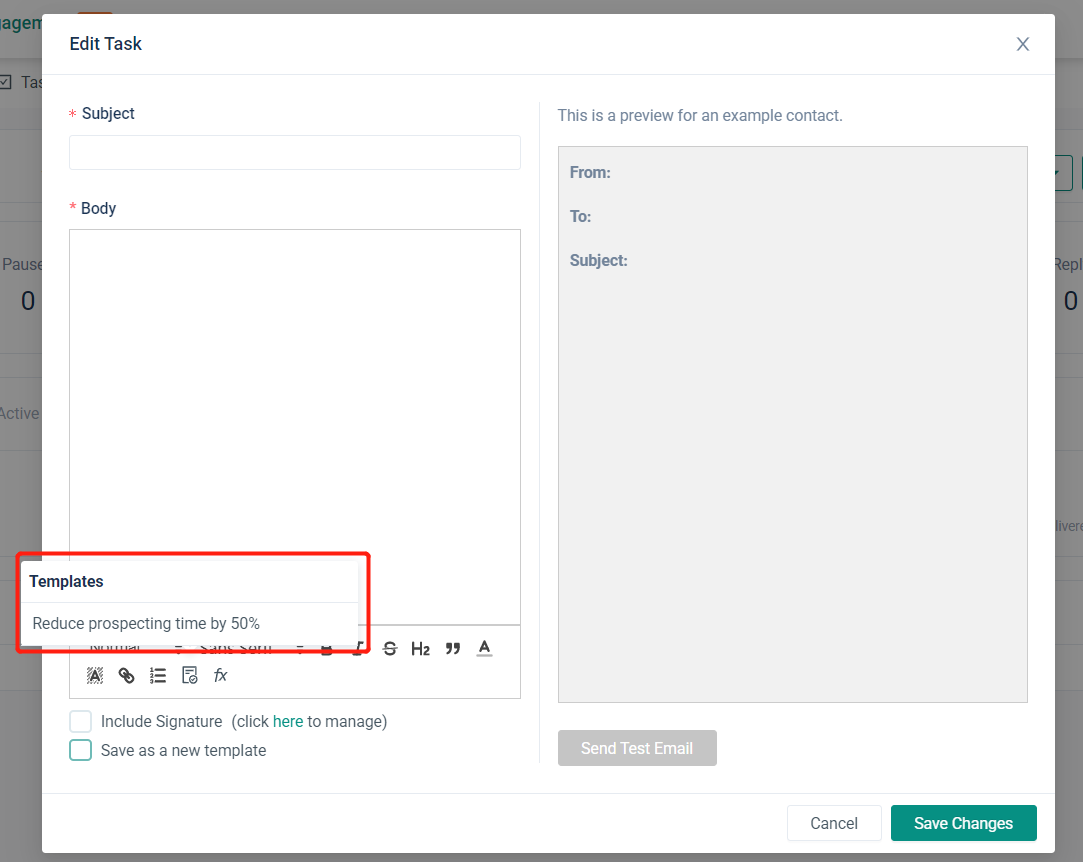Click the 'here' link to manage signature

tap(288, 721)
